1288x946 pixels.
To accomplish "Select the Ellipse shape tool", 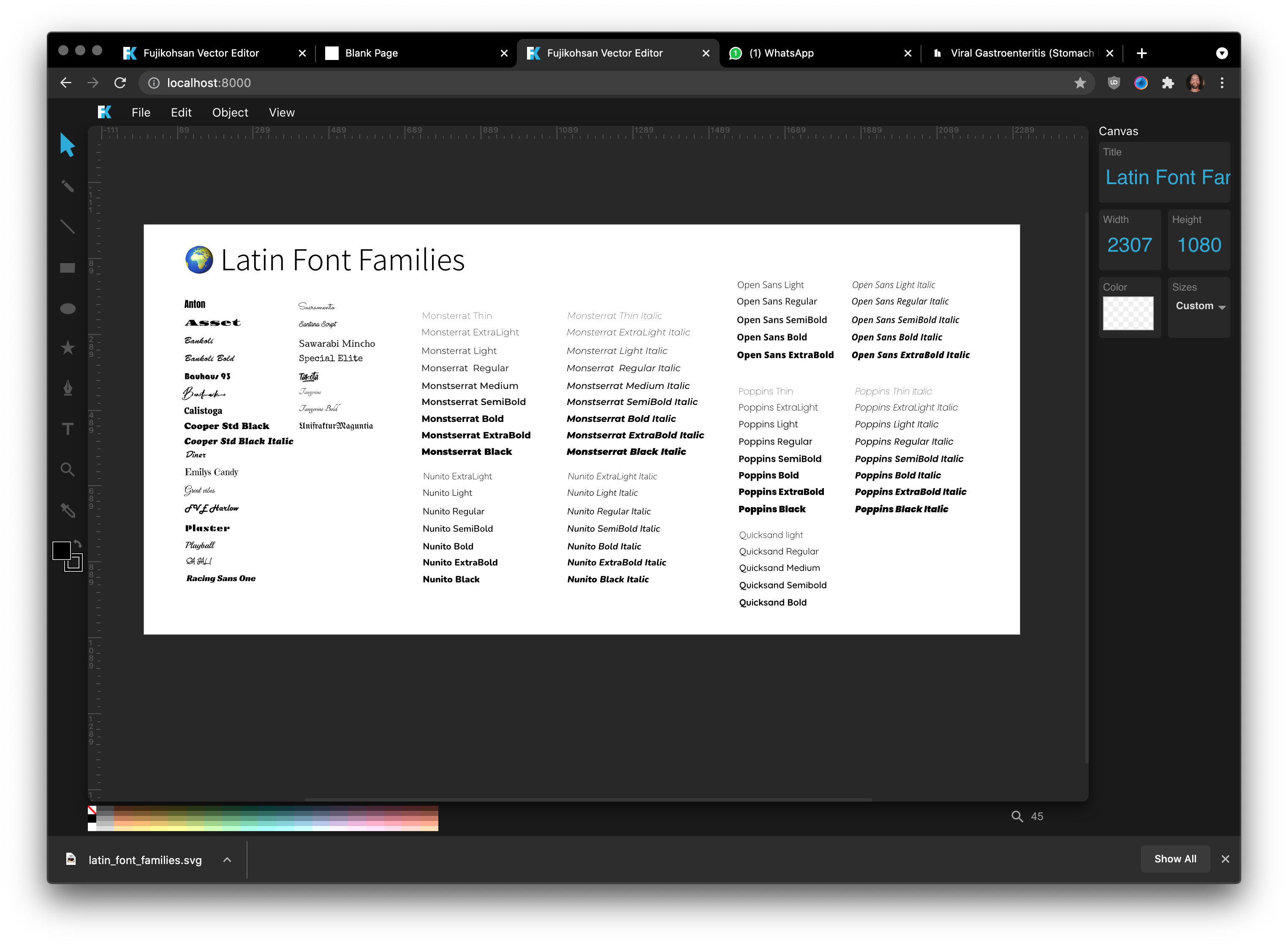I will (68, 309).
